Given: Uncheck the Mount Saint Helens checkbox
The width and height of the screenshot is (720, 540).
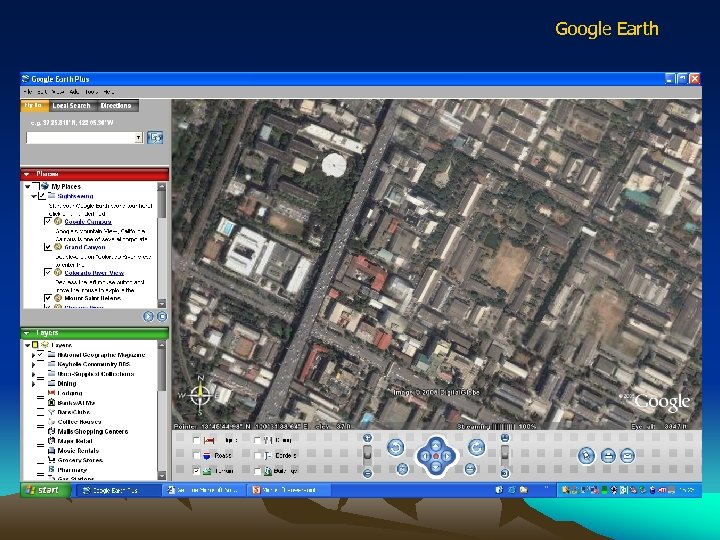Looking at the screenshot, I should 48,298.
